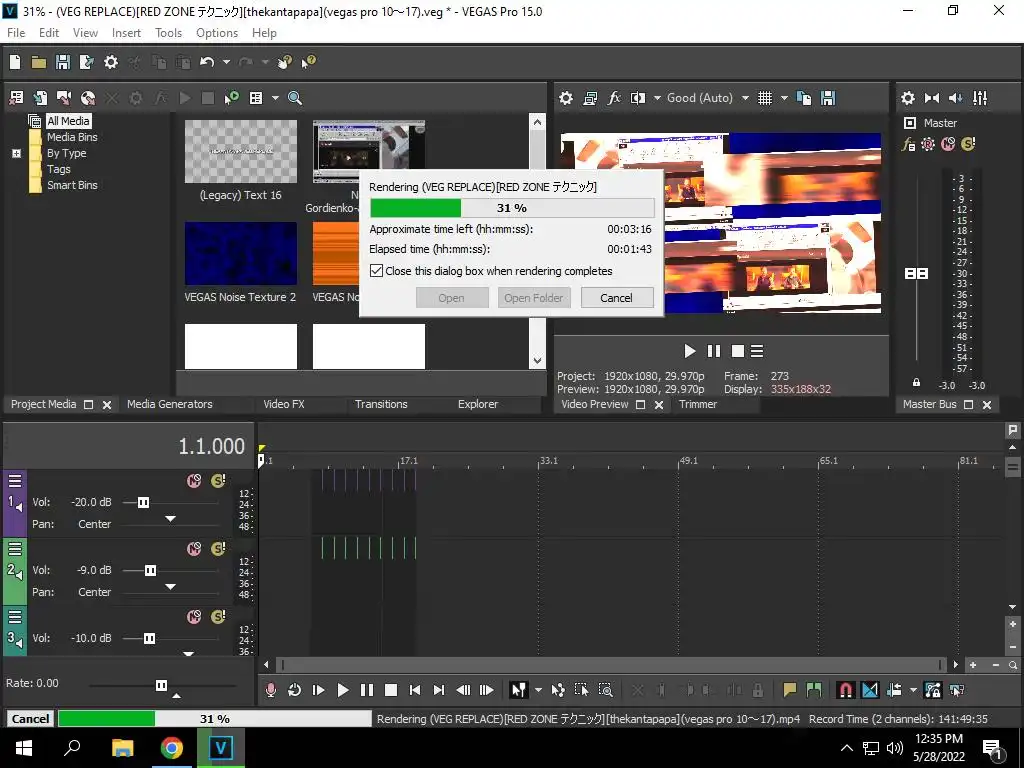Toggle Loop Playback on timeline transport
The height and width of the screenshot is (768, 1024).
coord(295,690)
